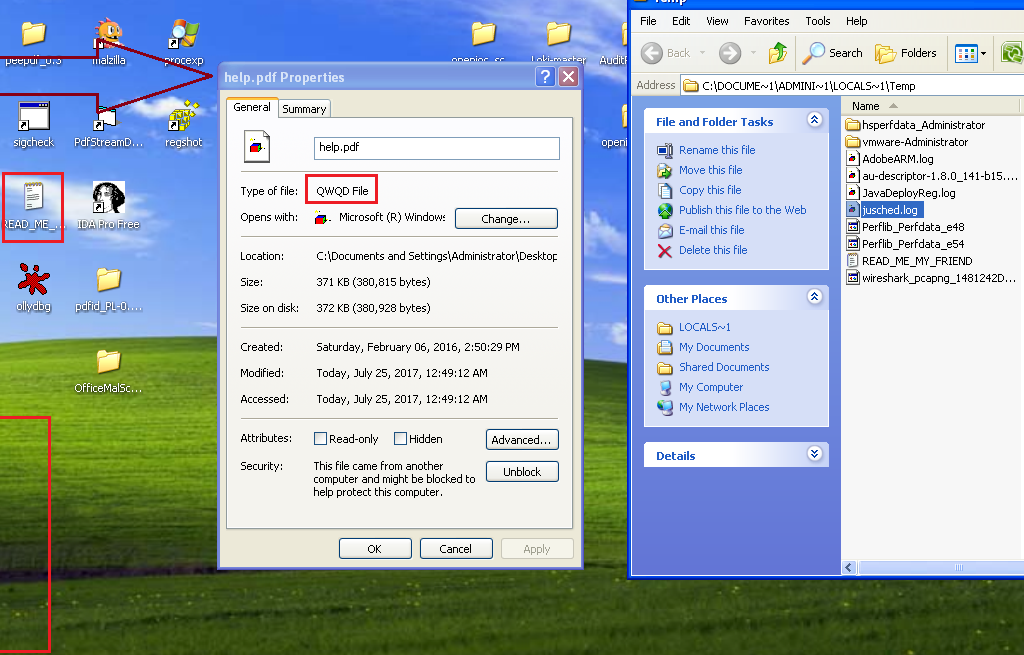Viewport: 1024px width, 655px height.
Task: Select the General tab
Action: pos(251,107)
